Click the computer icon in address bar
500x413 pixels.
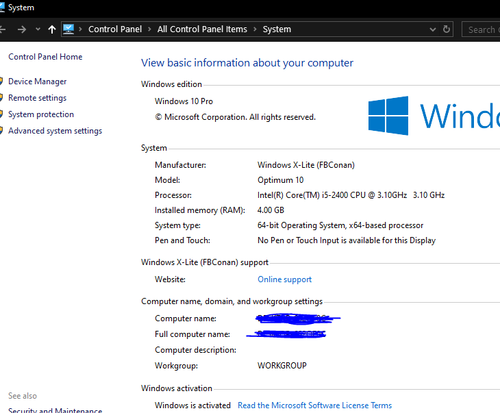click(x=69, y=29)
